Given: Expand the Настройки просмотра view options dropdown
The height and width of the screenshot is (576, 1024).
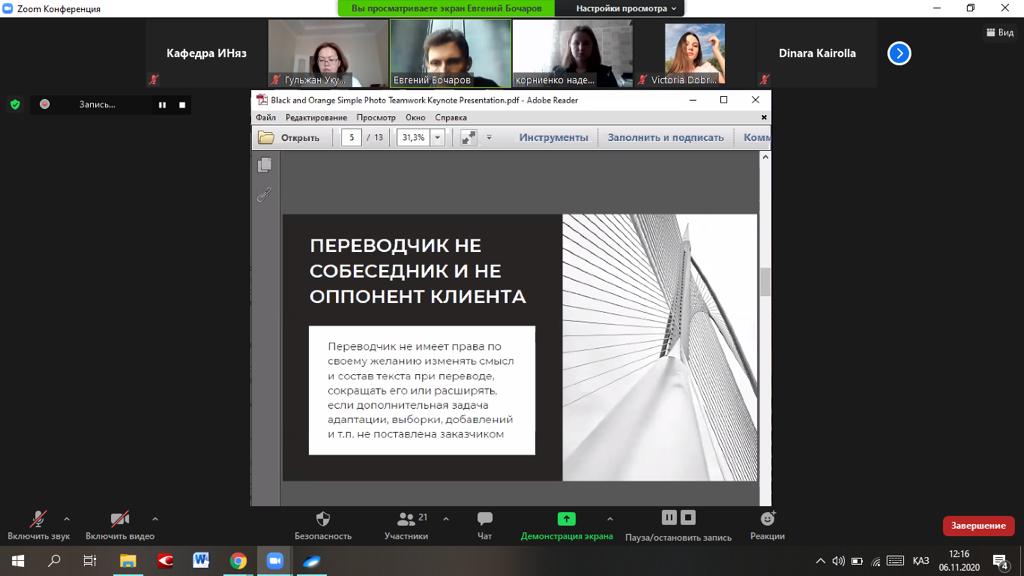Looking at the screenshot, I should [626, 8].
